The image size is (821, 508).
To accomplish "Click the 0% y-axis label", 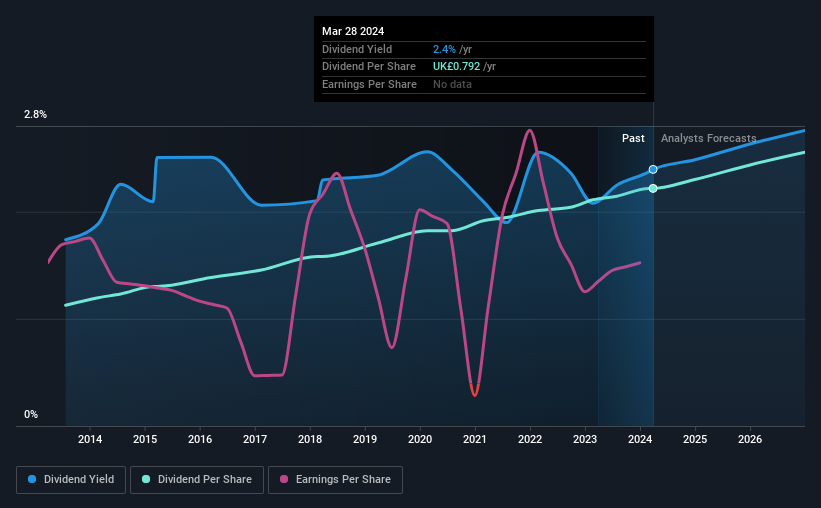I will click(x=31, y=414).
